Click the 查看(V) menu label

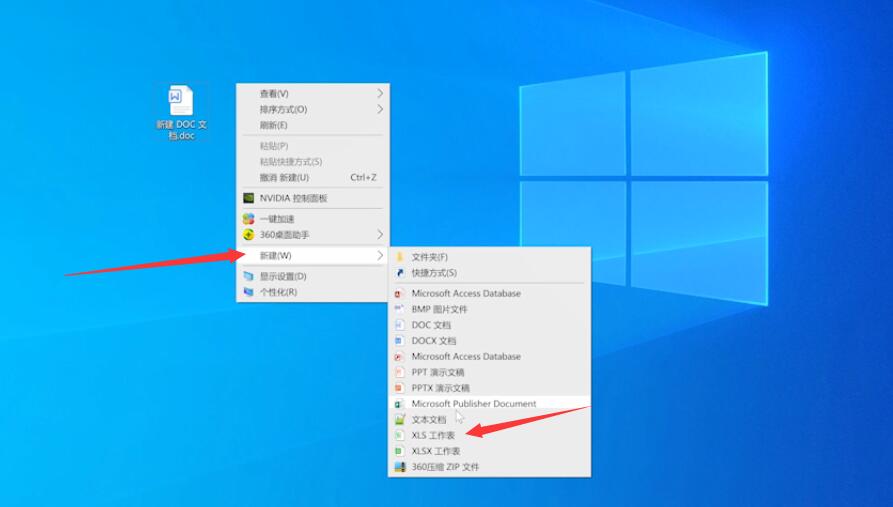click(274, 93)
